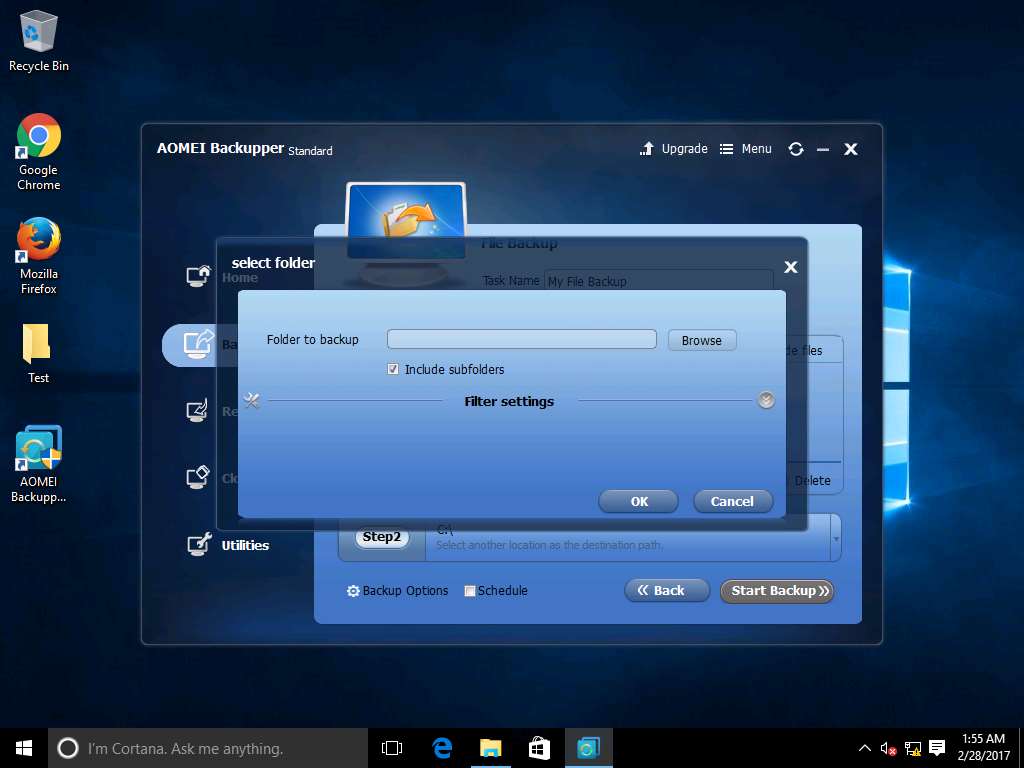
Task: Click the Start Backup button
Action: point(777,590)
